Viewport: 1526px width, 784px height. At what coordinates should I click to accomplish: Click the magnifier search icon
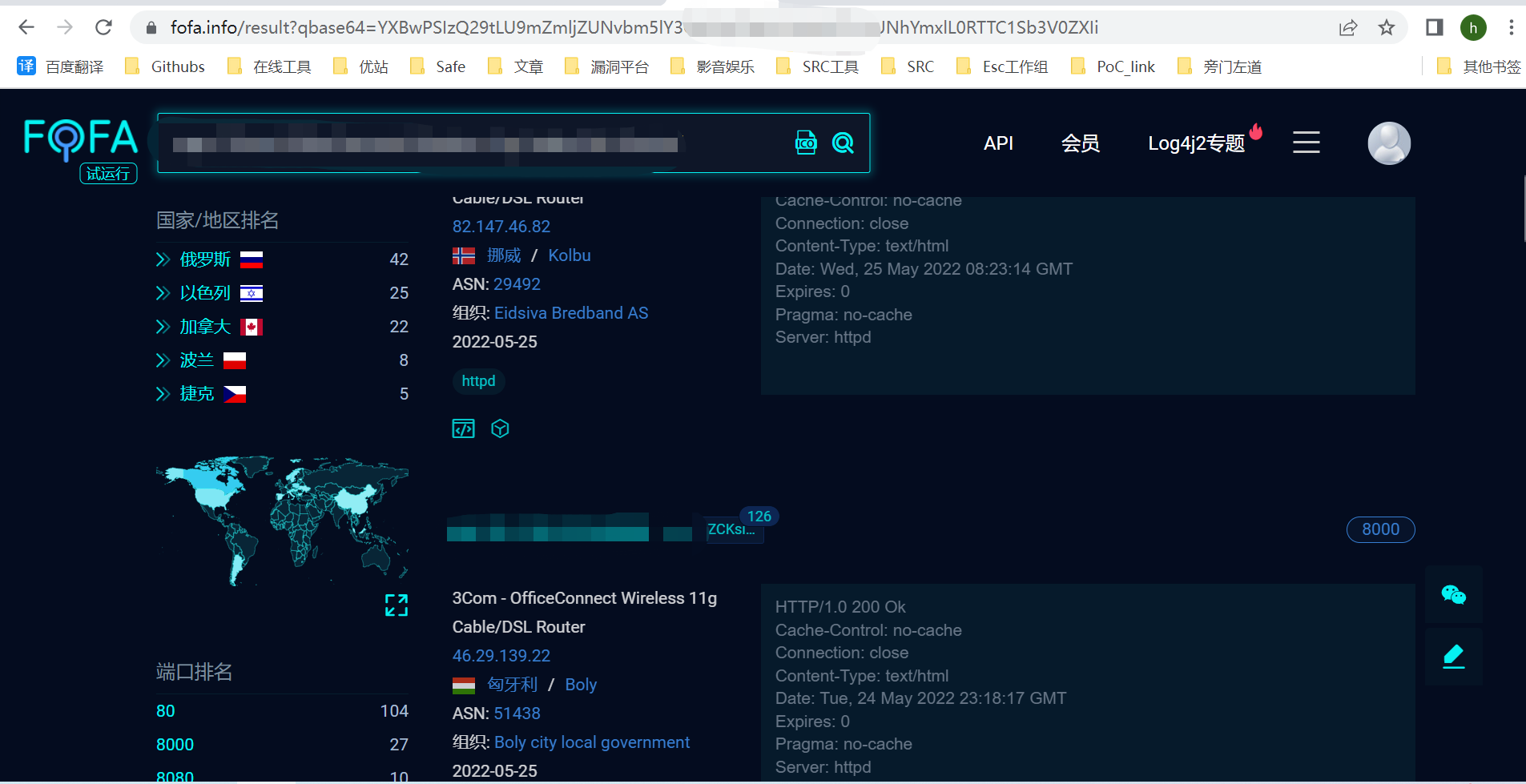[843, 143]
